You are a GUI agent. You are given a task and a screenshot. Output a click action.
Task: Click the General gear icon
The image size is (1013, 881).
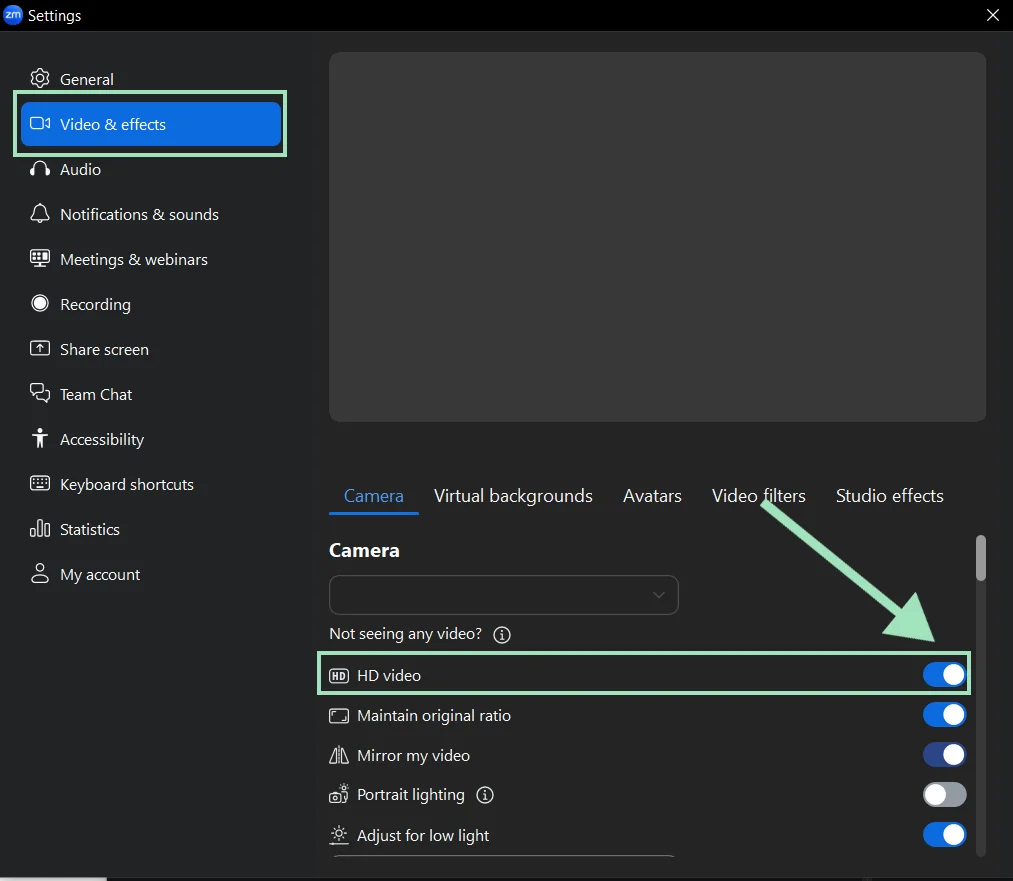[x=39, y=78]
